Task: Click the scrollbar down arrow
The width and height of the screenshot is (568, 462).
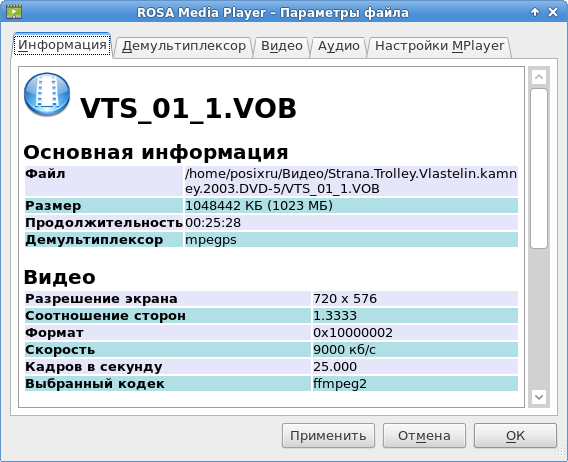Action: (539, 397)
